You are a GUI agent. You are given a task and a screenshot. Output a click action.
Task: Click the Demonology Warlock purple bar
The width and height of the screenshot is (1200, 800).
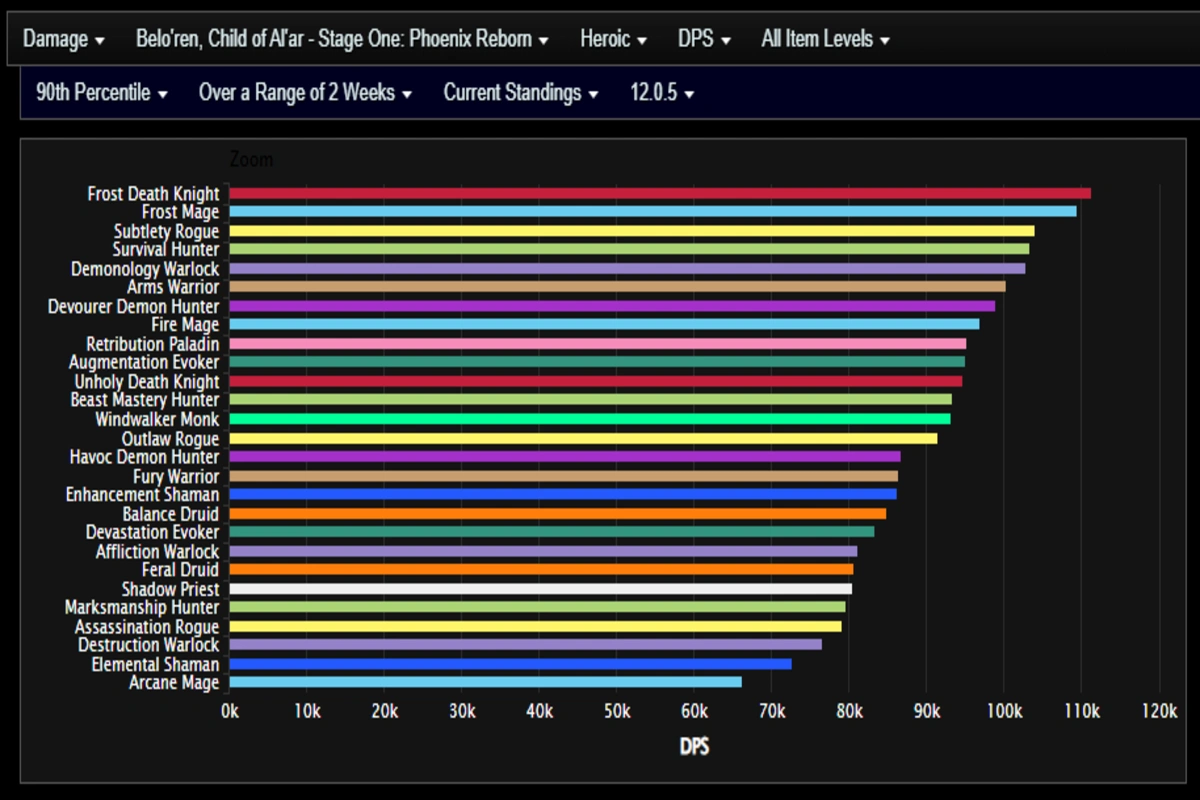(628, 268)
